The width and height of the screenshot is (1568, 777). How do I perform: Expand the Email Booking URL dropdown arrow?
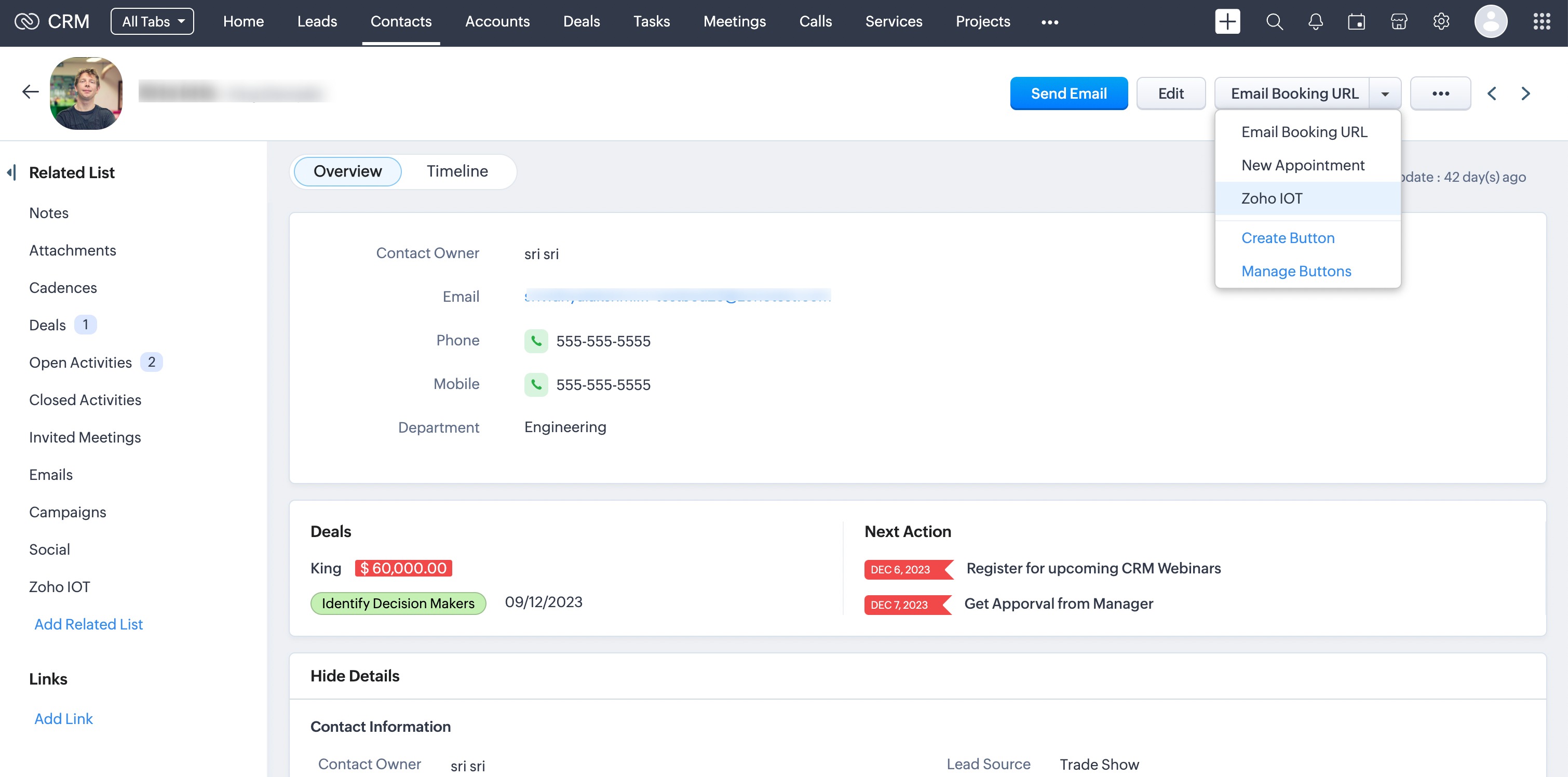[1385, 94]
